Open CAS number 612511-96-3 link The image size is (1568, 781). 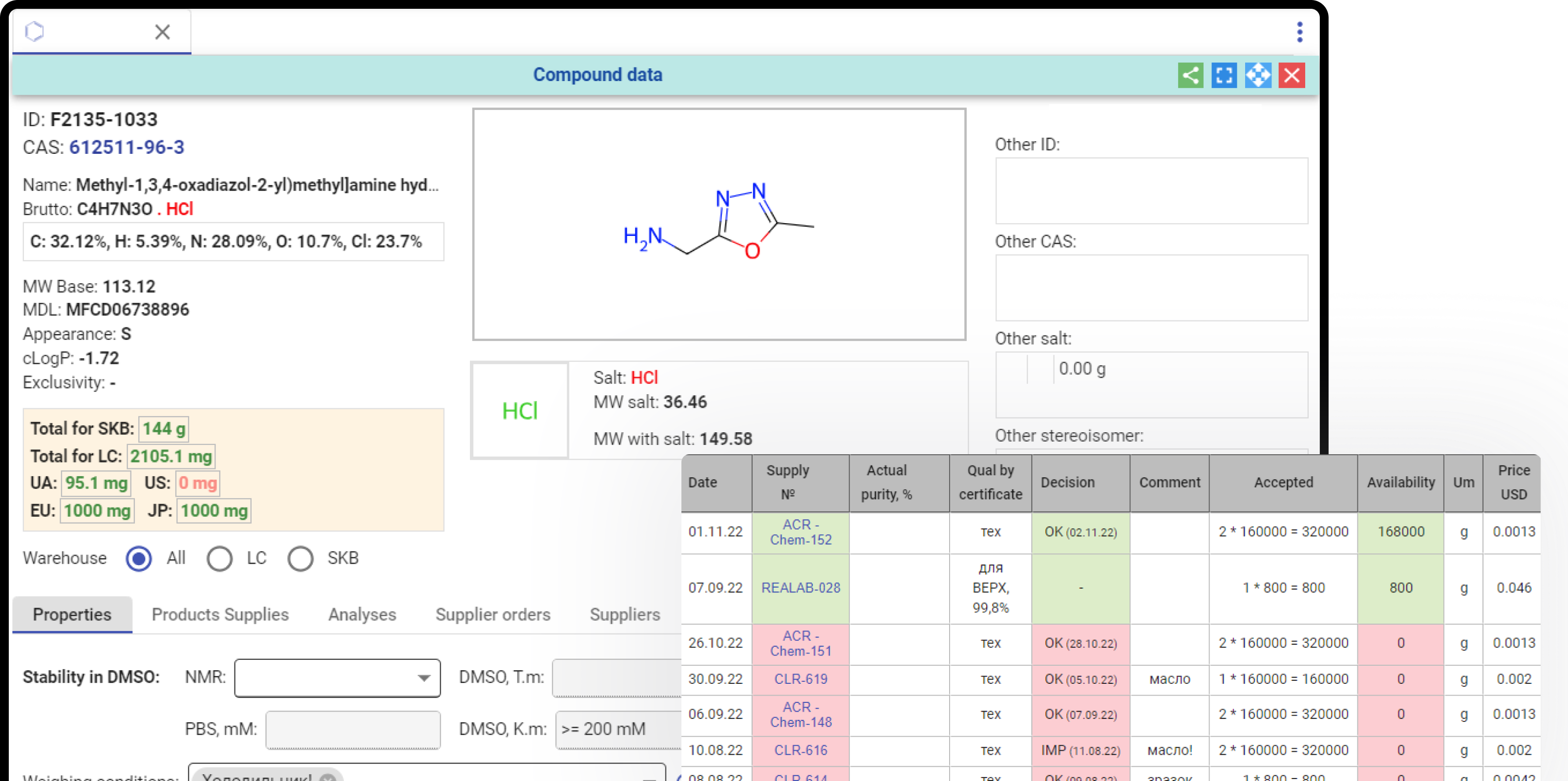tap(127, 148)
